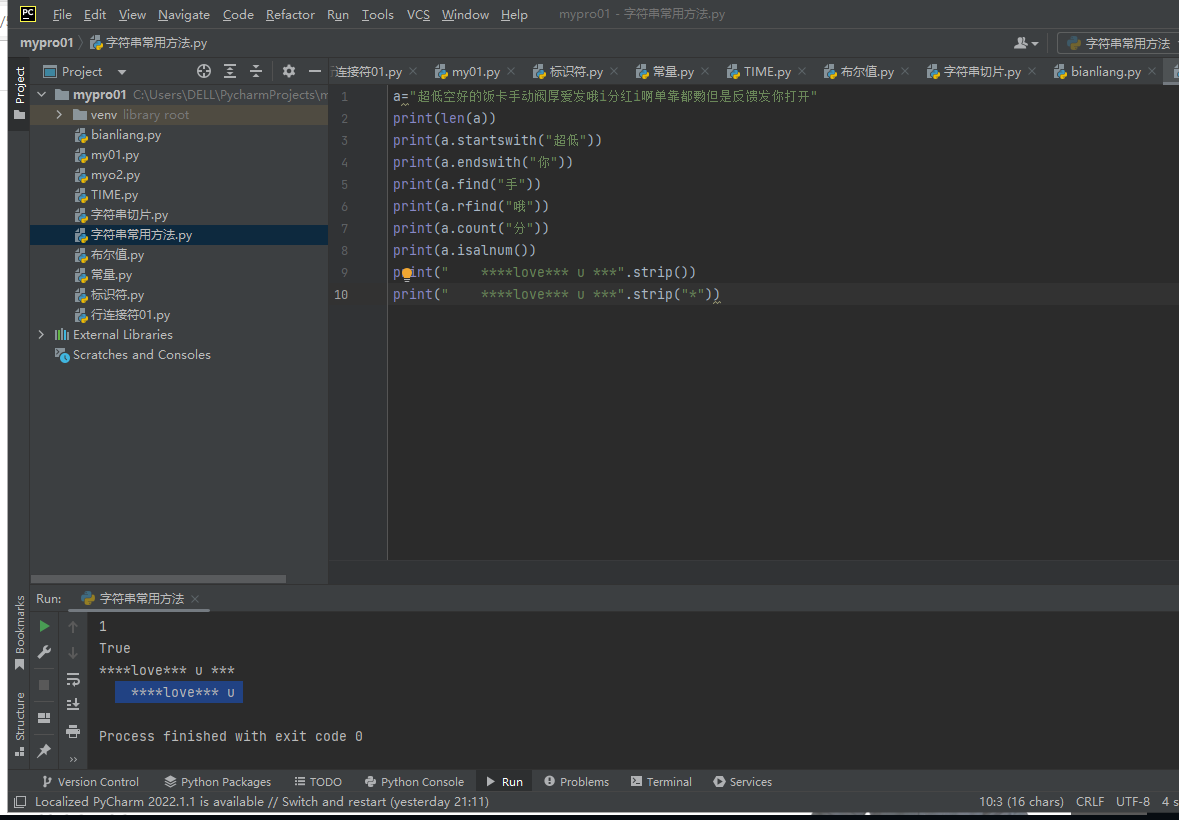Select myo2.py in project tree
The height and width of the screenshot is (820, 1179).
[x=115, y=175]
